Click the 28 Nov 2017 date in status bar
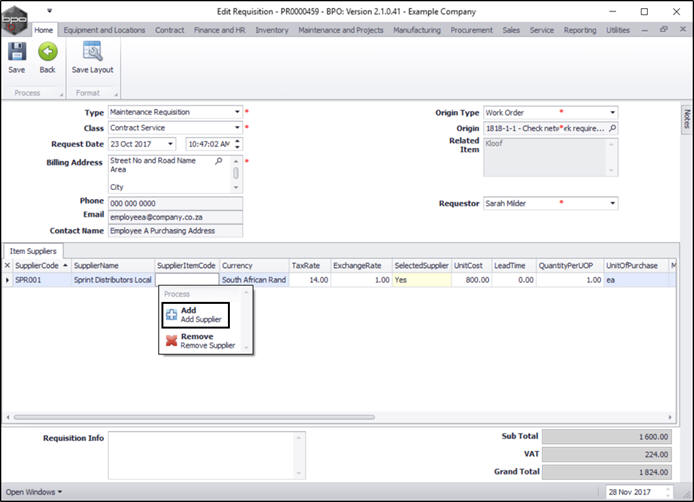Viewport: 694px width, 502px height. [630, 492]
